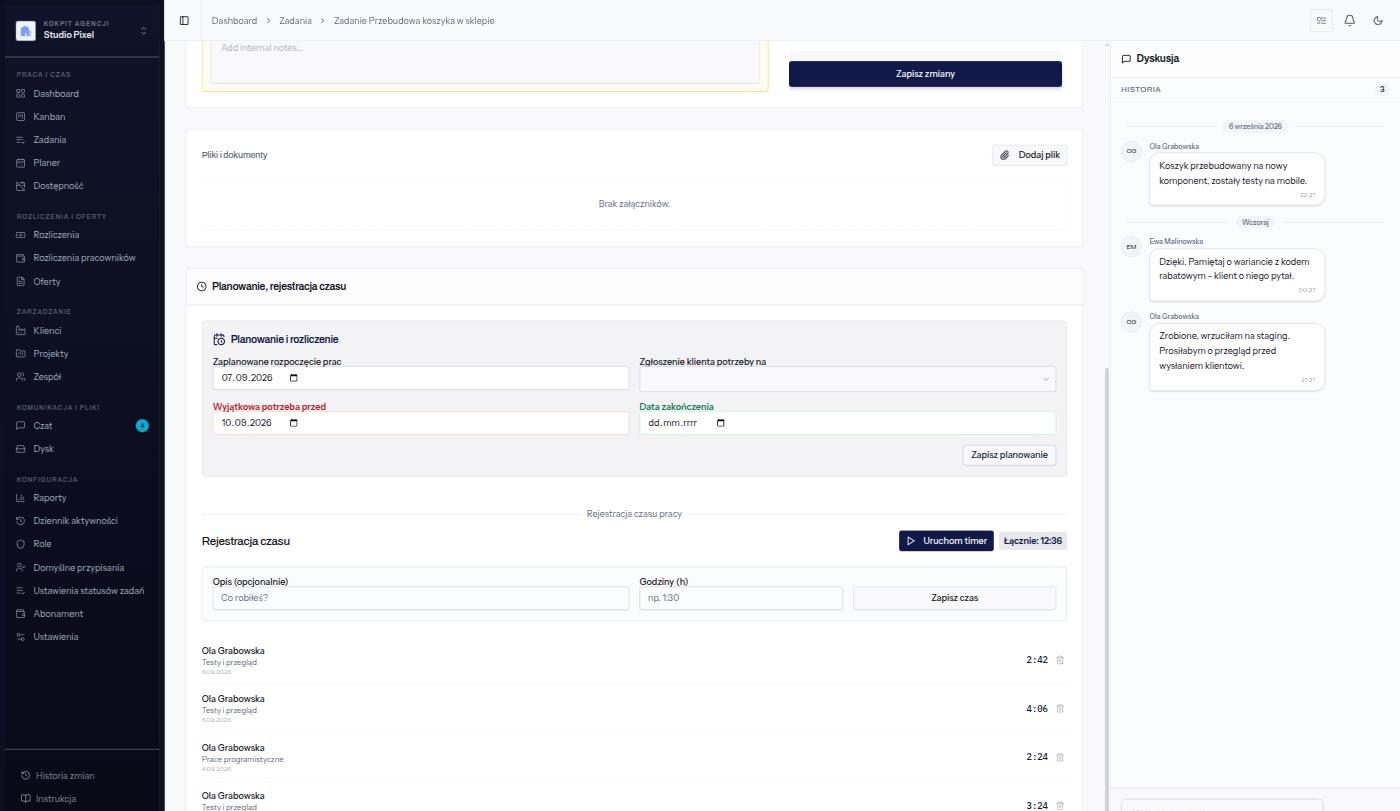
Task: Save changes with Zapisz zmiany
Action: tap(925, 74)
